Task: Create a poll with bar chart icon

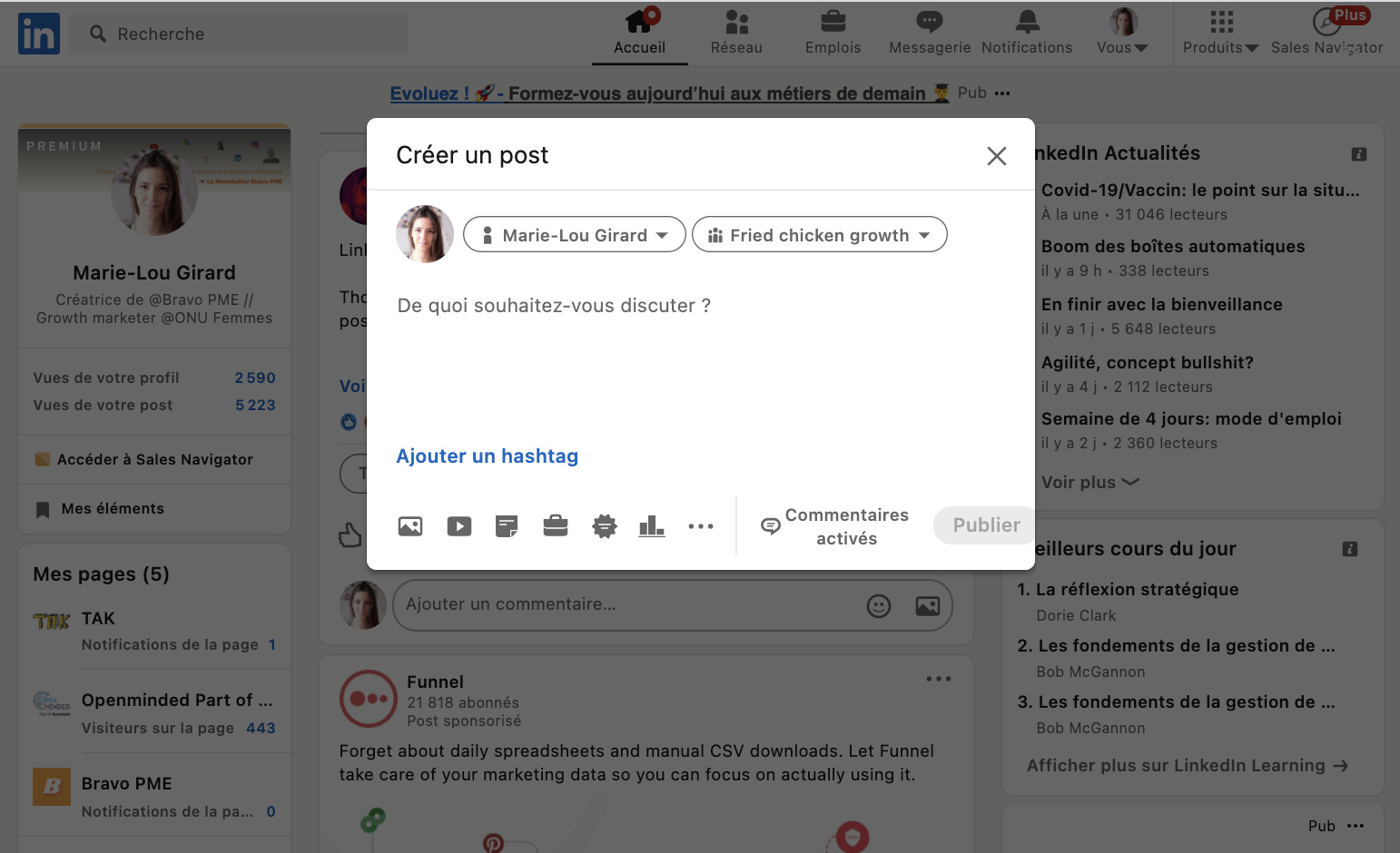Action: pos(652,526)
